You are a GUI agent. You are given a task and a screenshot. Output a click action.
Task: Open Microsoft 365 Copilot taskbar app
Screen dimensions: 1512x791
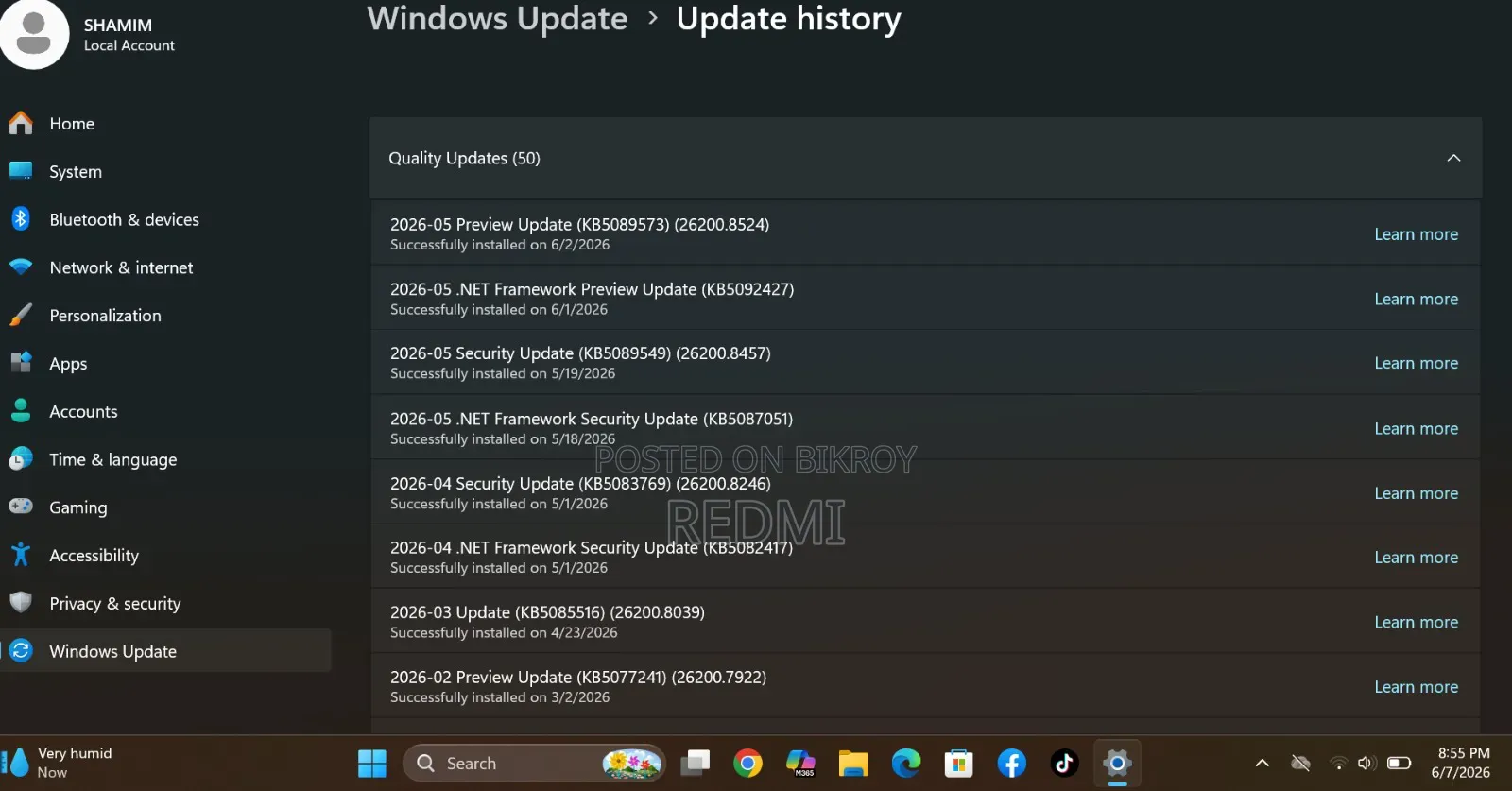click(x=800, y=764)
